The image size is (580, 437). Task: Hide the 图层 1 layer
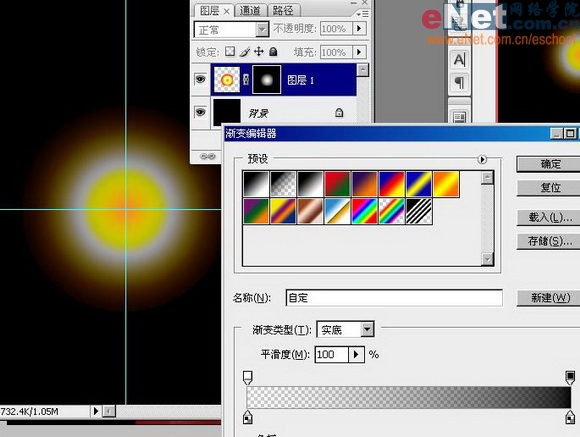pos(200,79)
